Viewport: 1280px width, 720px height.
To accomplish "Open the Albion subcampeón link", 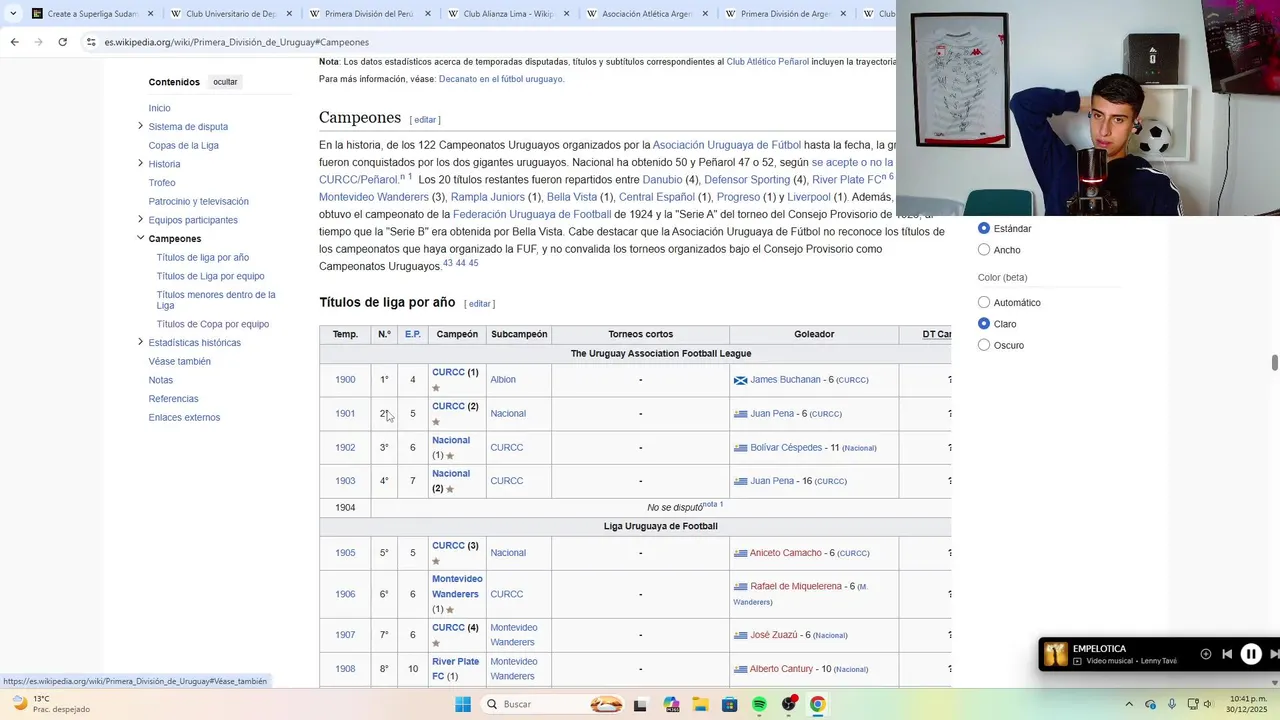I will click(503, 380).
